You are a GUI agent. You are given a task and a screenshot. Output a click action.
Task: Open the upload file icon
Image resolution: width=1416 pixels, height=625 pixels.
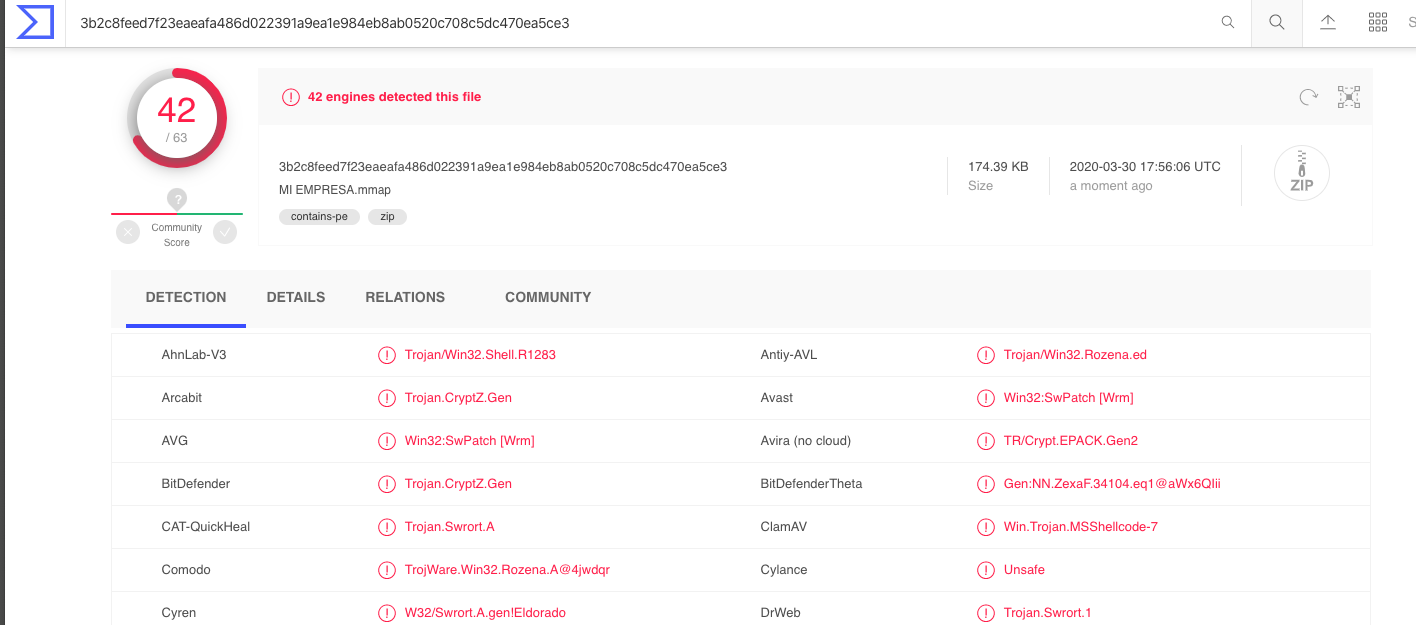(x=1328, y=22)
